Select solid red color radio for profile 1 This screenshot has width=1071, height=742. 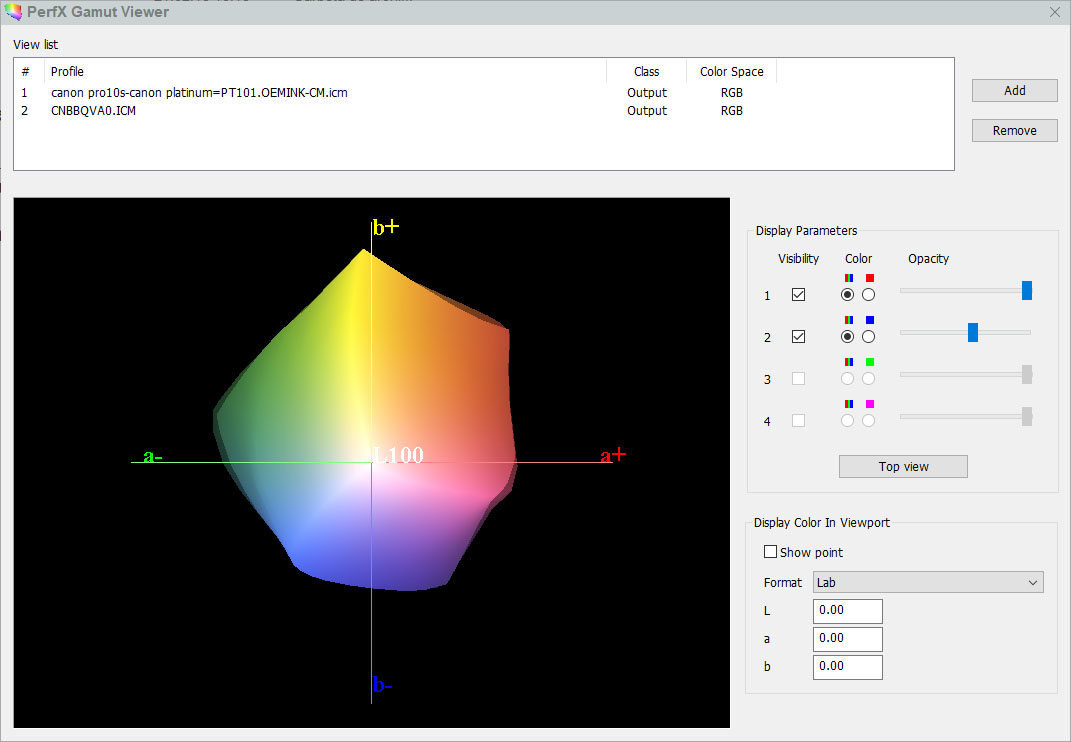868,295
